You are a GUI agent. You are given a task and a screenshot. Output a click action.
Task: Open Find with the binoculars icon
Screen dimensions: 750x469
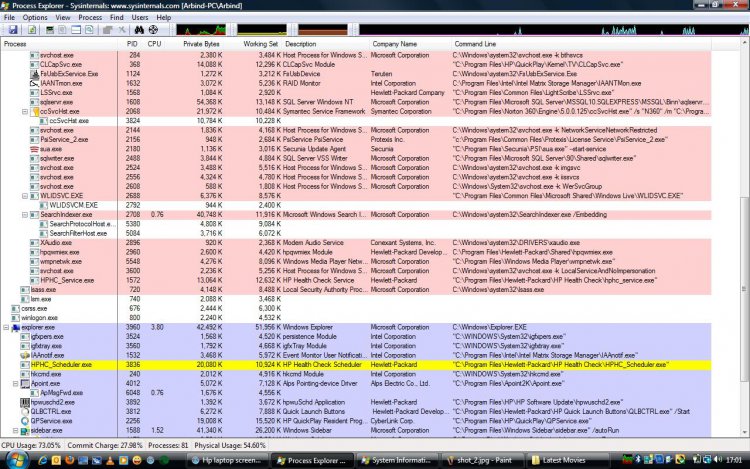pos(139,30)
